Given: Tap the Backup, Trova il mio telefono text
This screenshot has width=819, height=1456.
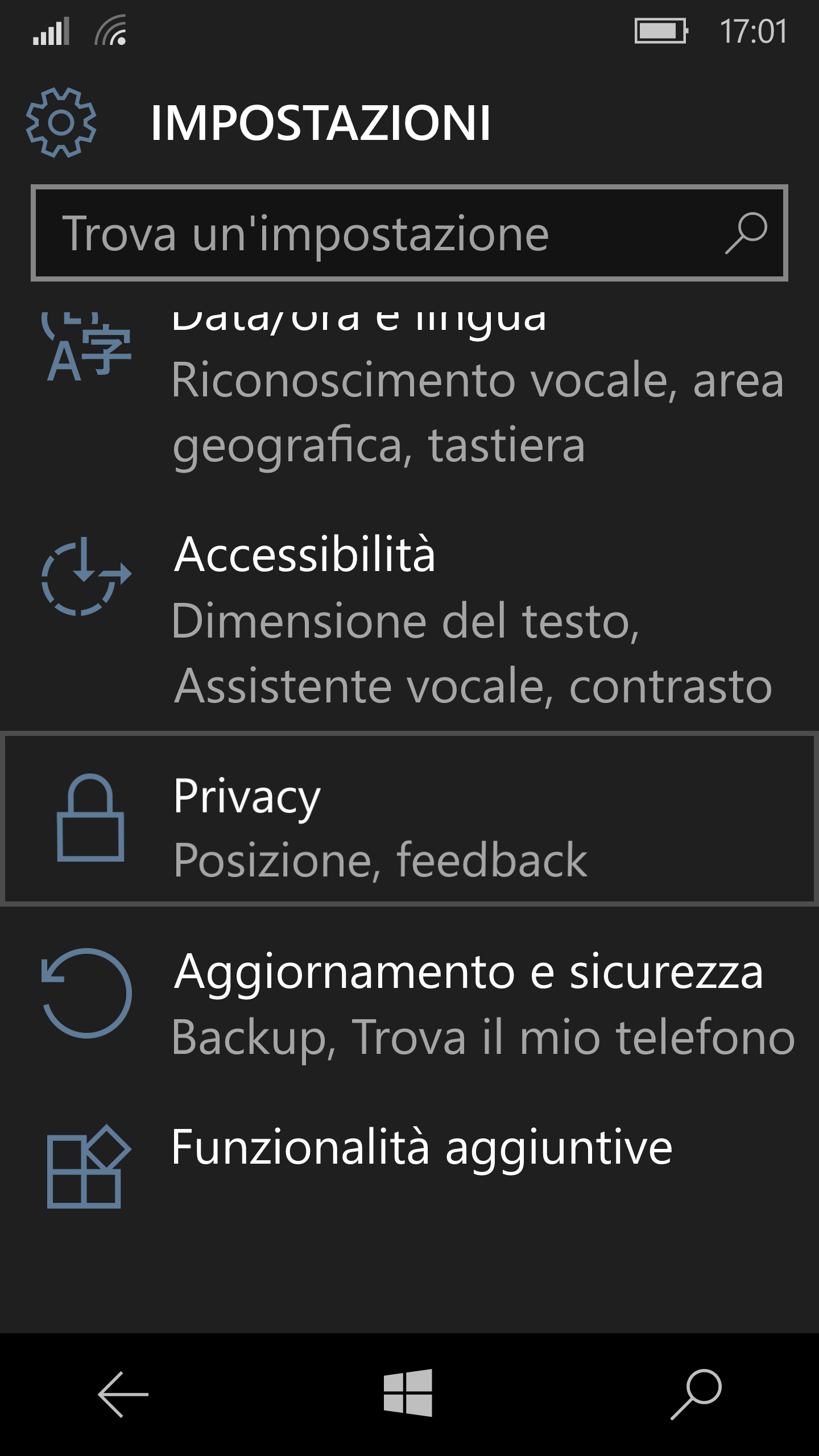Looking at the screenshot, I should point(482,1037).
